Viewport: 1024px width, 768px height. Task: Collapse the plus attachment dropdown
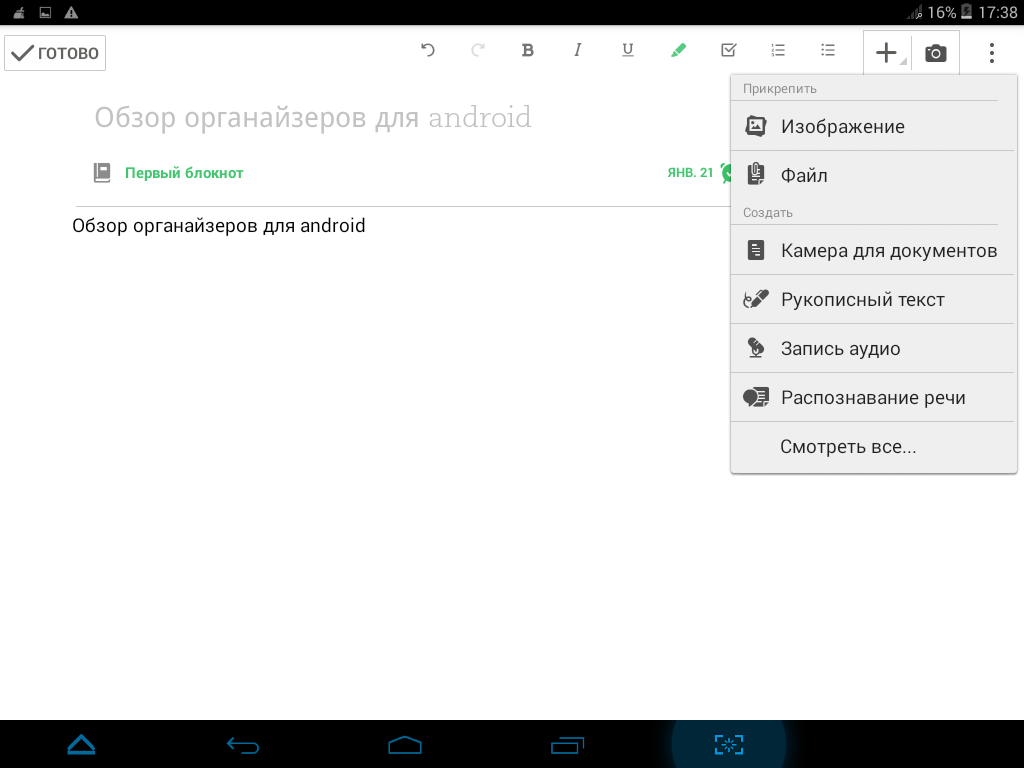887,53
